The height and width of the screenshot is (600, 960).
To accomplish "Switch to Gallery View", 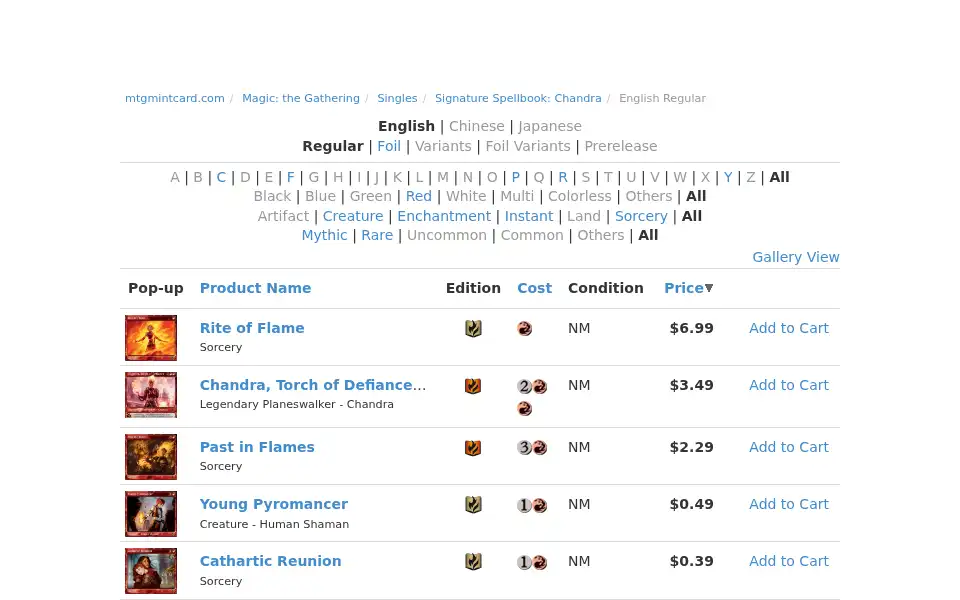I will (x=796, y=257).
